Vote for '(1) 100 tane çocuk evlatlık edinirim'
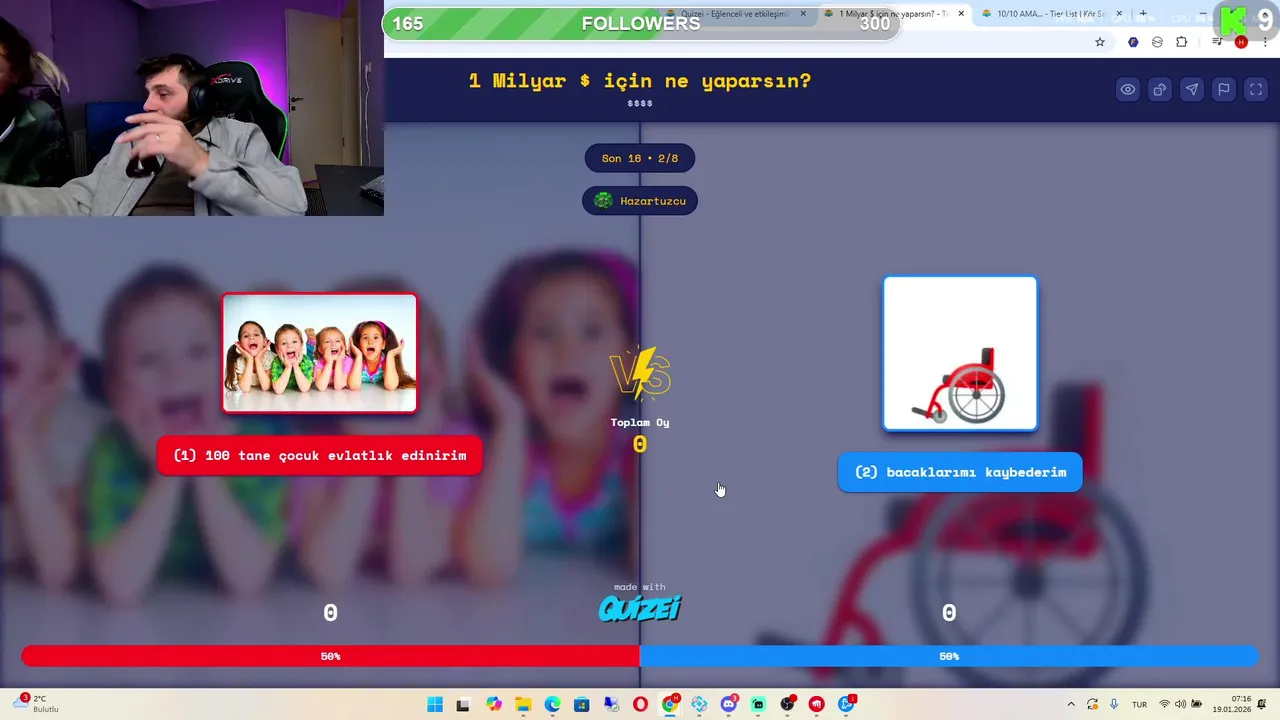 click(x=320, y=456)
